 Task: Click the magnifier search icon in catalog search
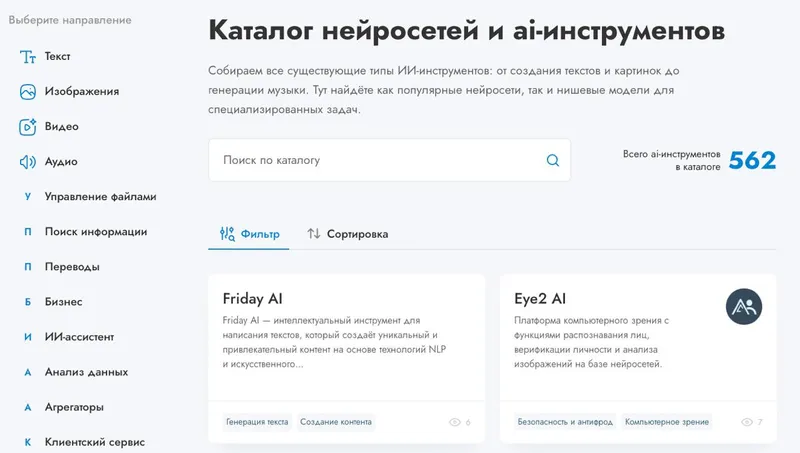(x=553, y=160)
